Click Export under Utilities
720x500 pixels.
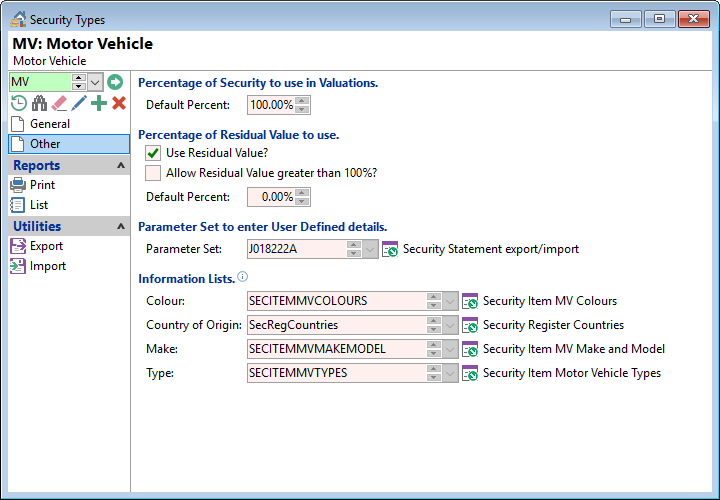click(46, 246)
